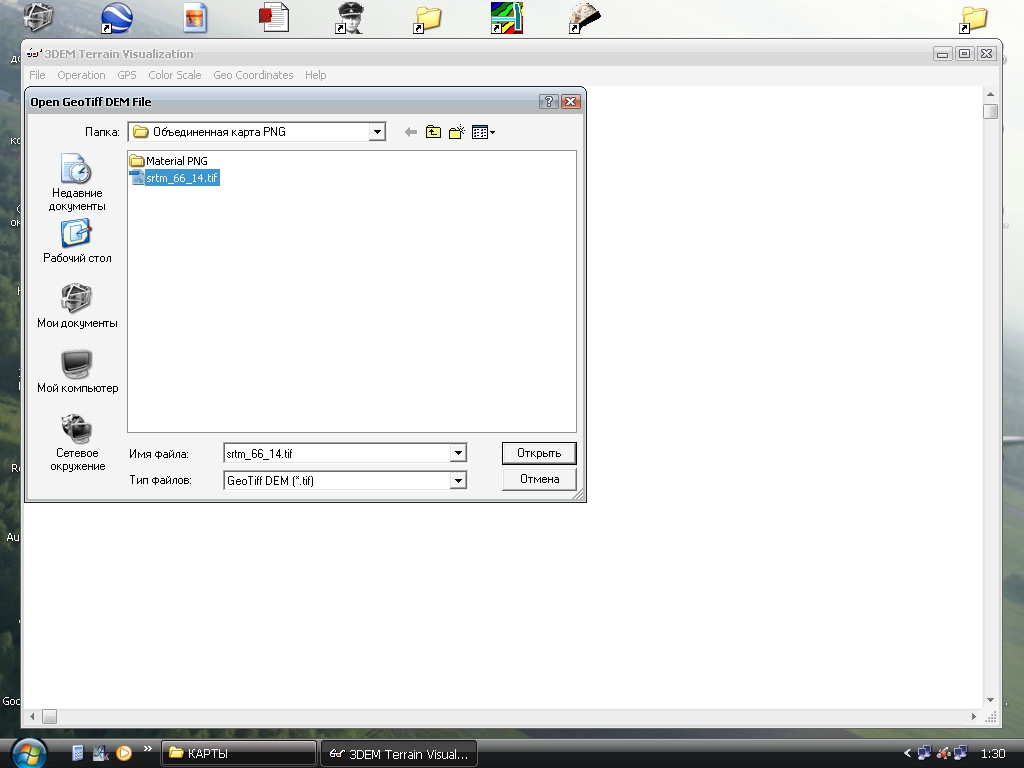This screenshot has width=1024, height=768.
Task: Click the Имя файла text field
Action: point(337,453)
